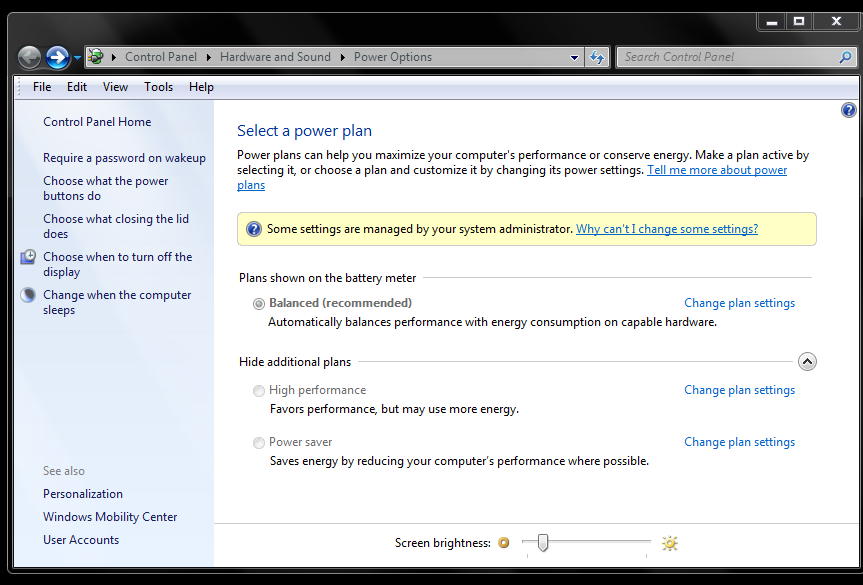Select the Power saver power plan

(258, 442)
